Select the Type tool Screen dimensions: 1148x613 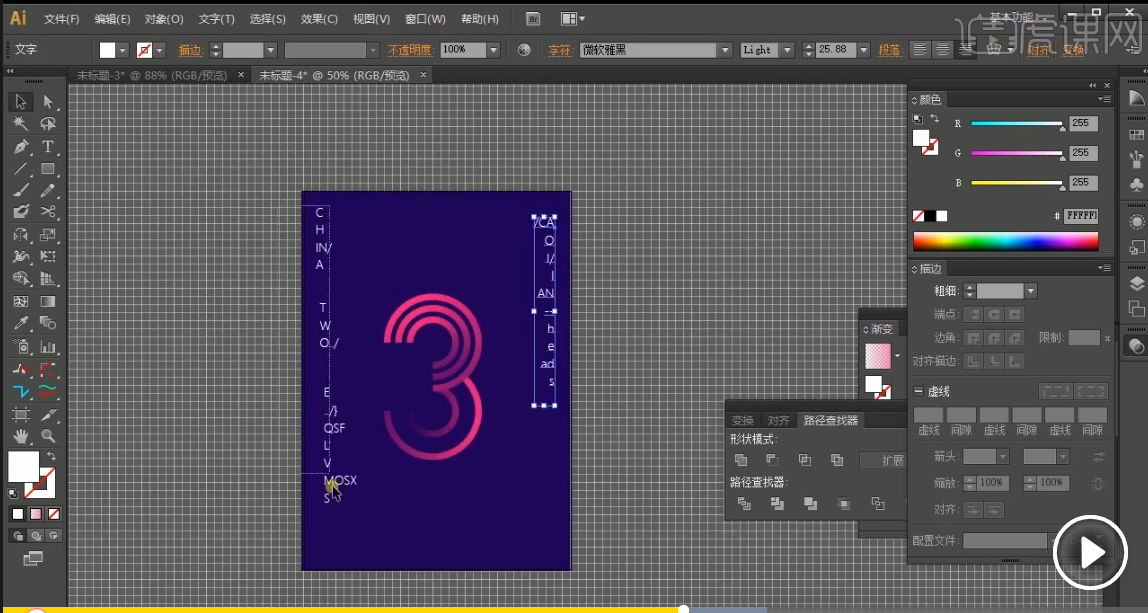[47, 147]
